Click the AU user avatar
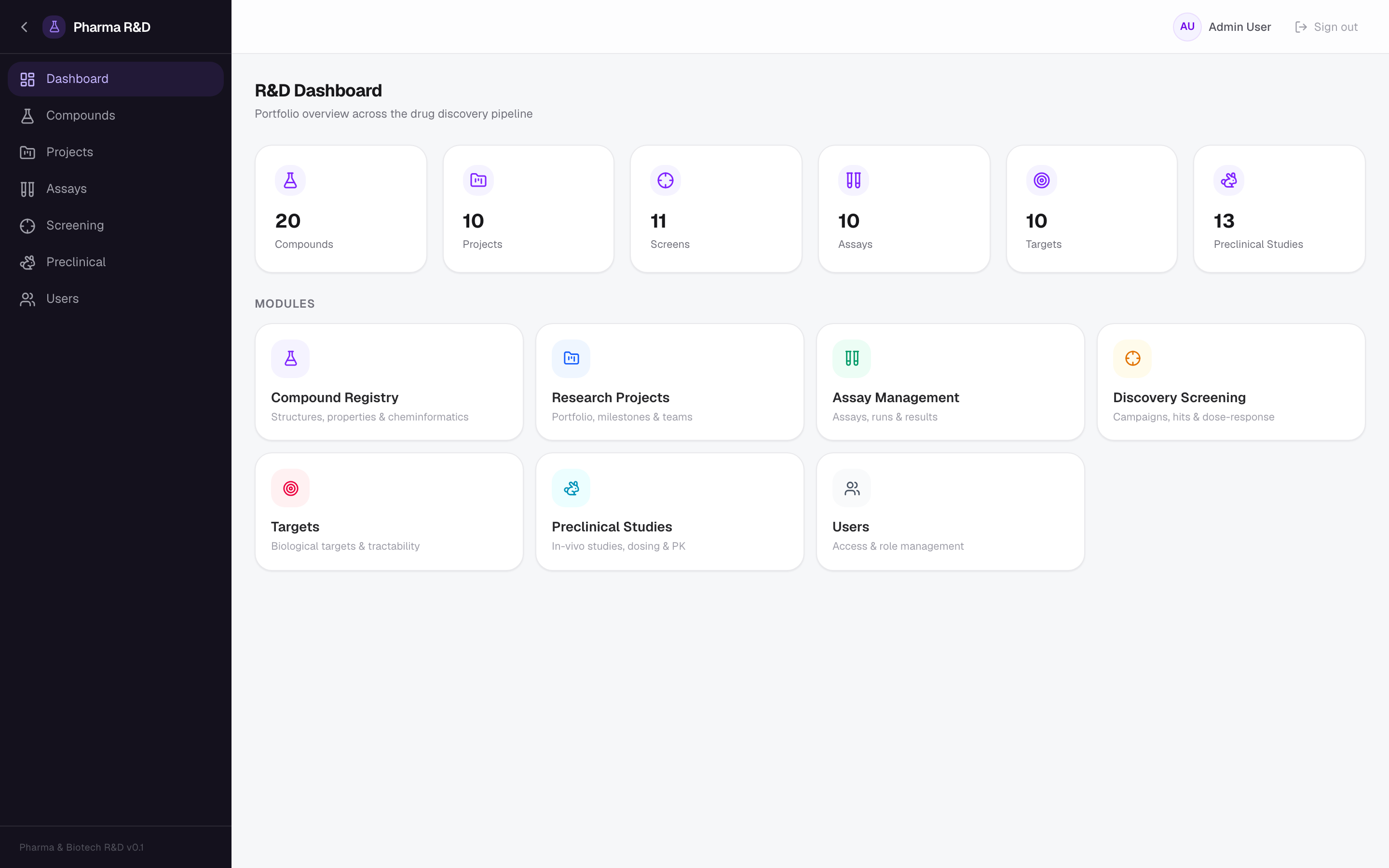The image size is (1389, 868). point(1187,27)
